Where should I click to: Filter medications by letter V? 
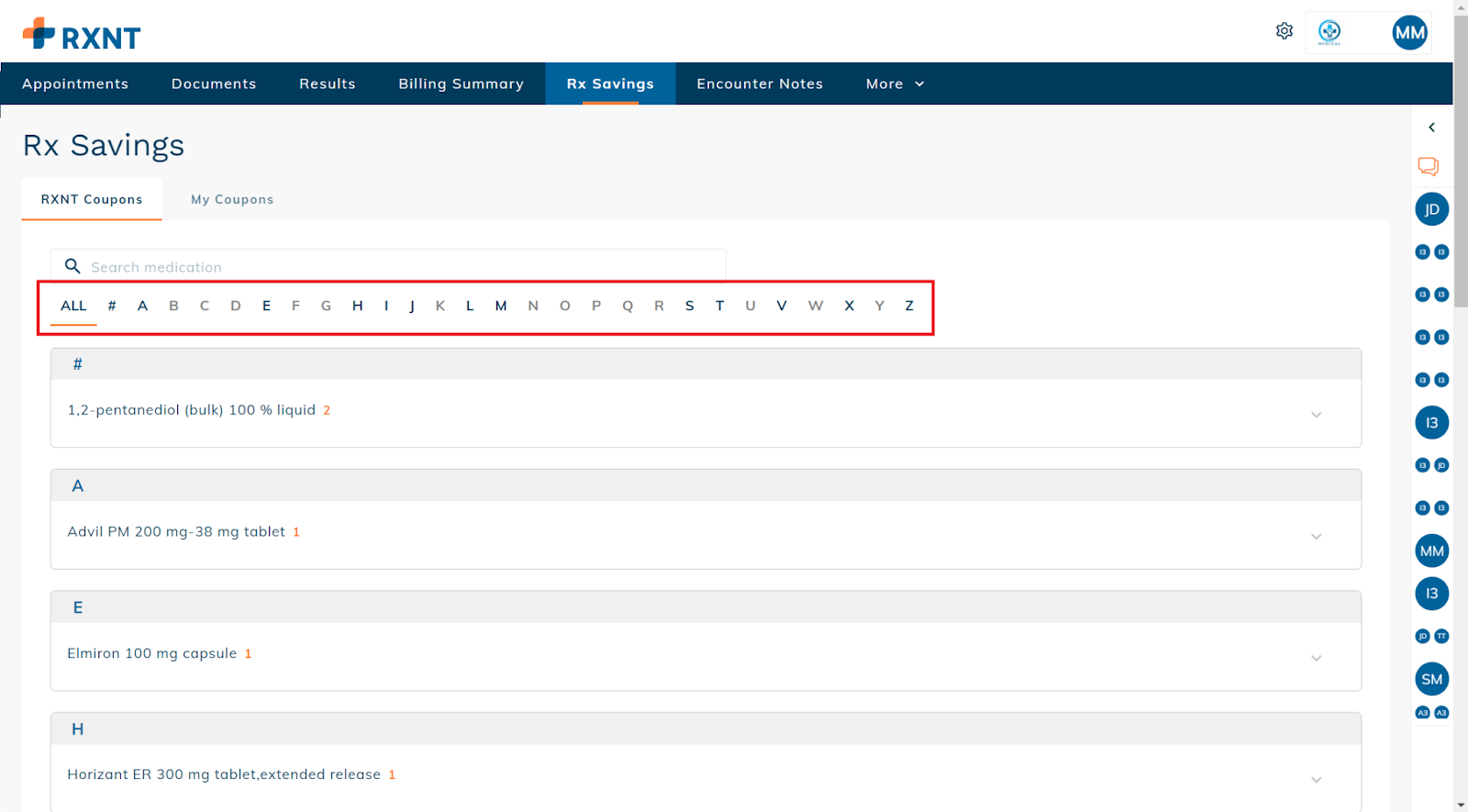(781, 306)
